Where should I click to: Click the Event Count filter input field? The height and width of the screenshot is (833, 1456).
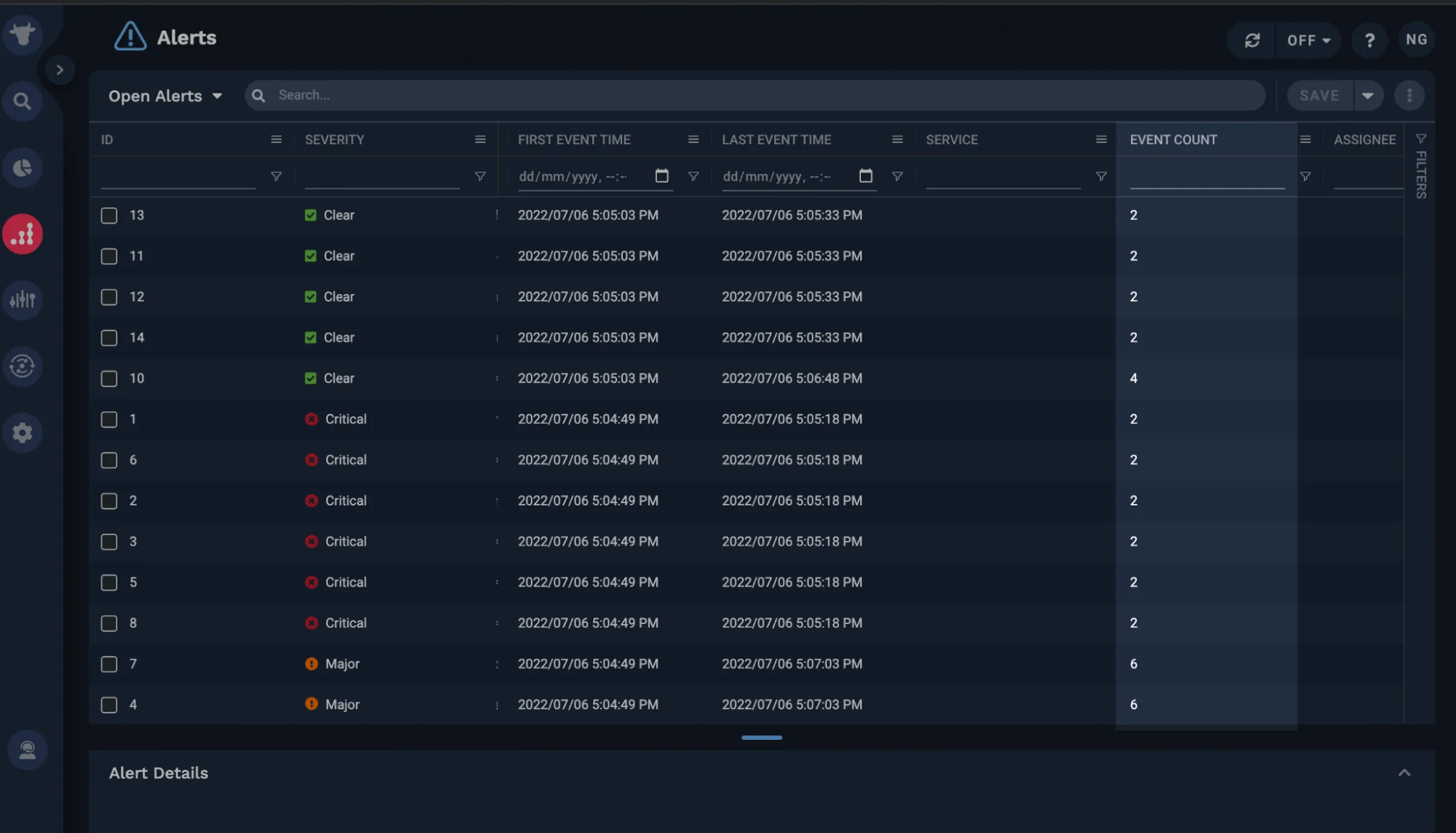(x=1207, y=176)
